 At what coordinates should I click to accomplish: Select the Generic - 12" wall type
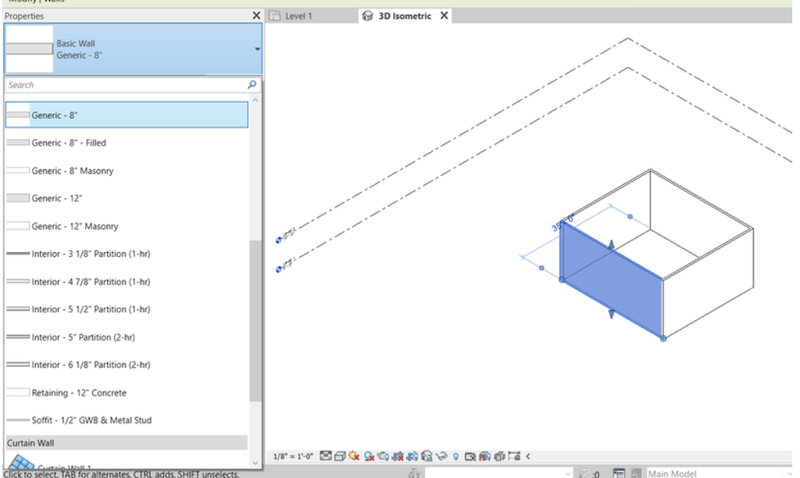click(127, 198)
